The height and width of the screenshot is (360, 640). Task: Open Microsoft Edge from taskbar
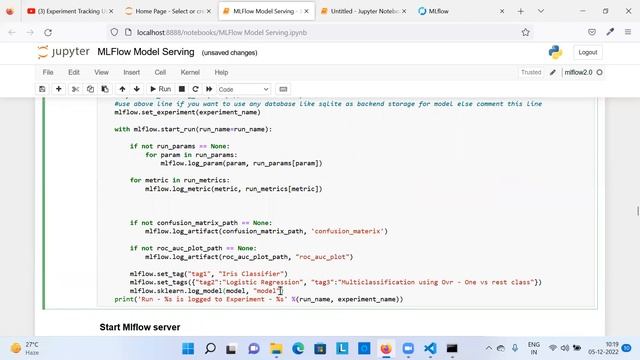[x=298, y=349]
